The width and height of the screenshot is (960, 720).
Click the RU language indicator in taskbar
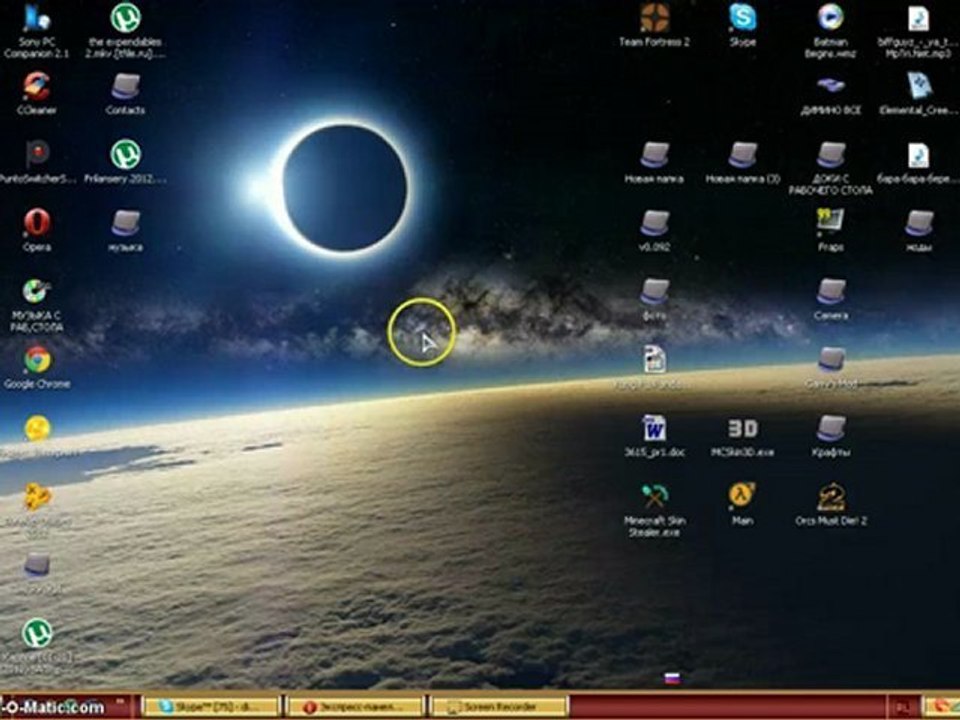[x=902, y=708]
